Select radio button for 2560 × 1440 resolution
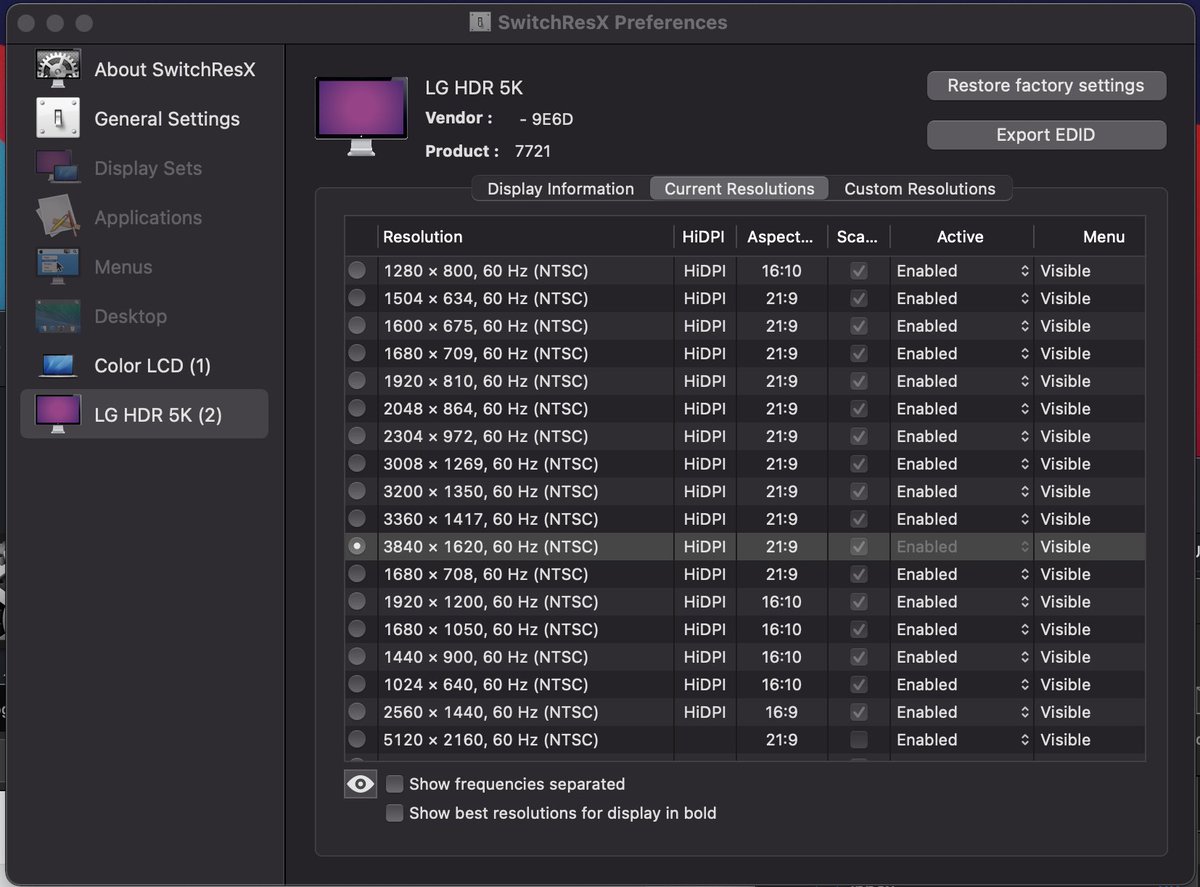The height and width of the screenshot is (887, 1200). point(357,712)
